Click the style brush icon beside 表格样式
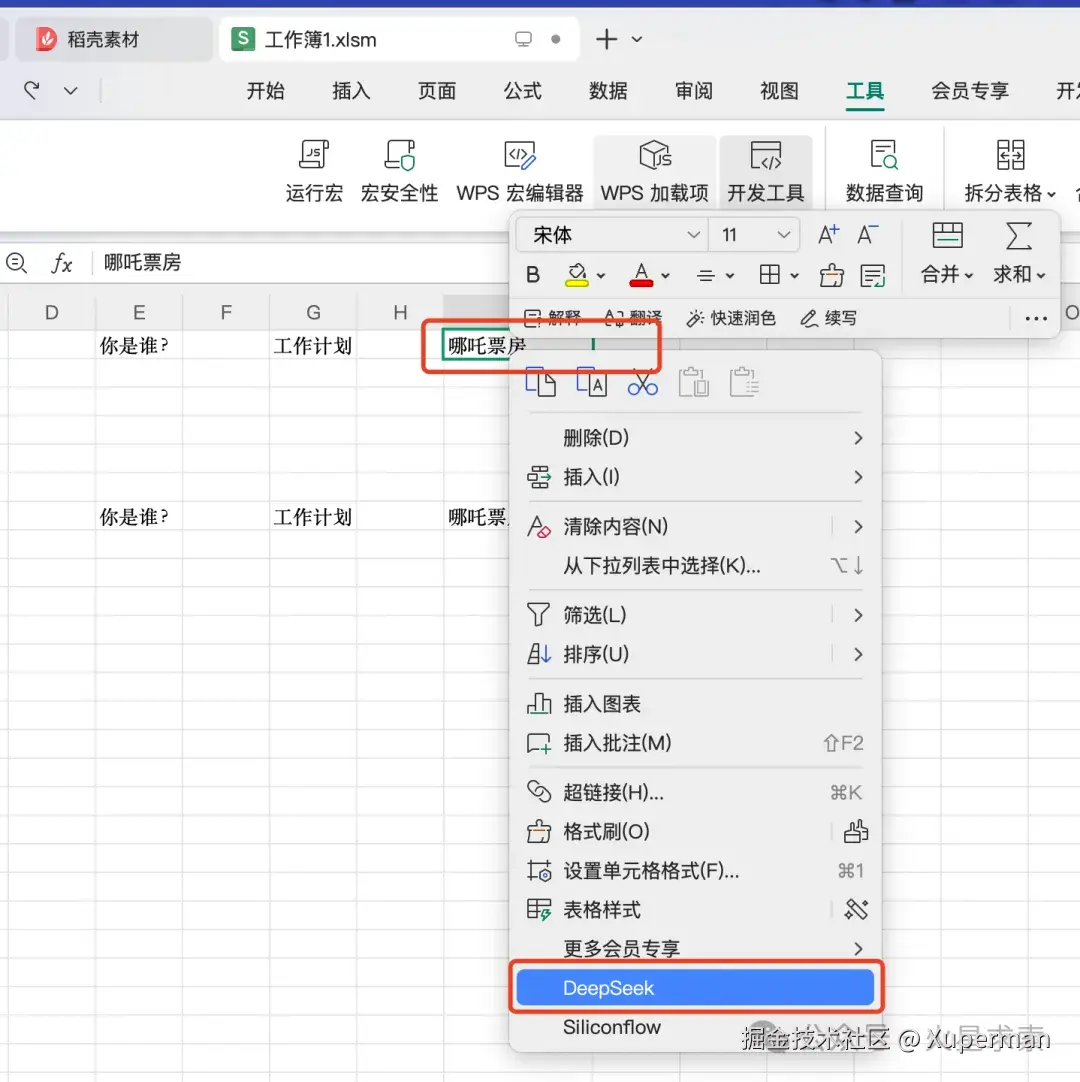This screenshot has height=1082, width=1080. tap(856, 909)
